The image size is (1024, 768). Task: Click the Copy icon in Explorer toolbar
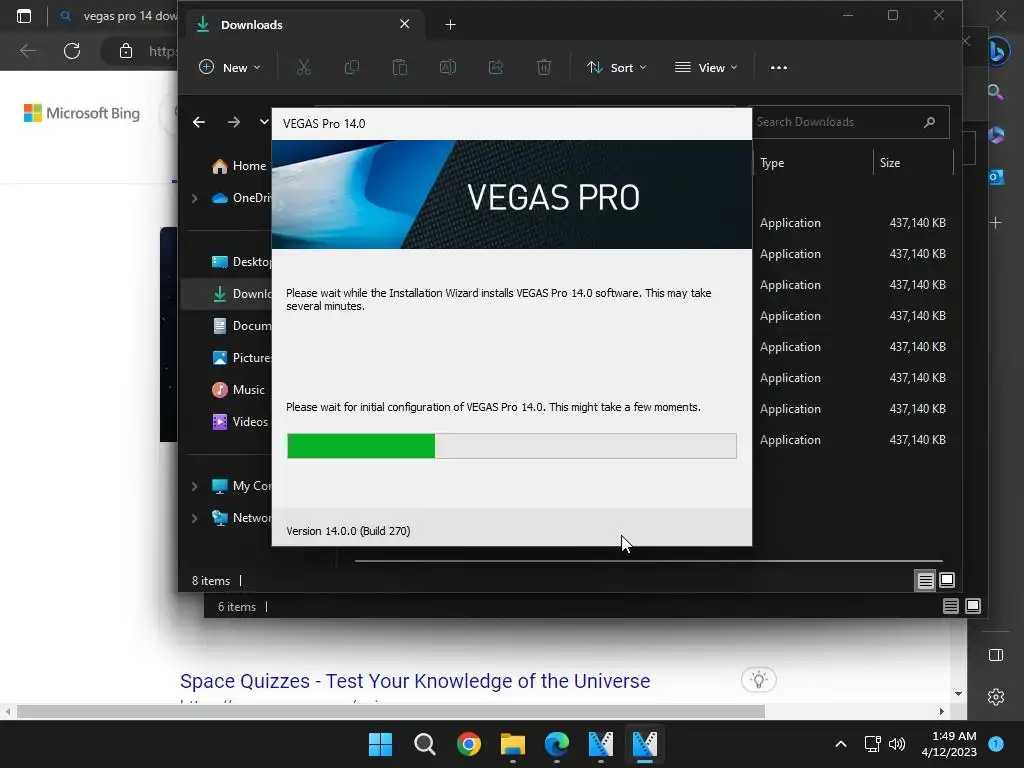pyautogui.click(x=351, y=67)
